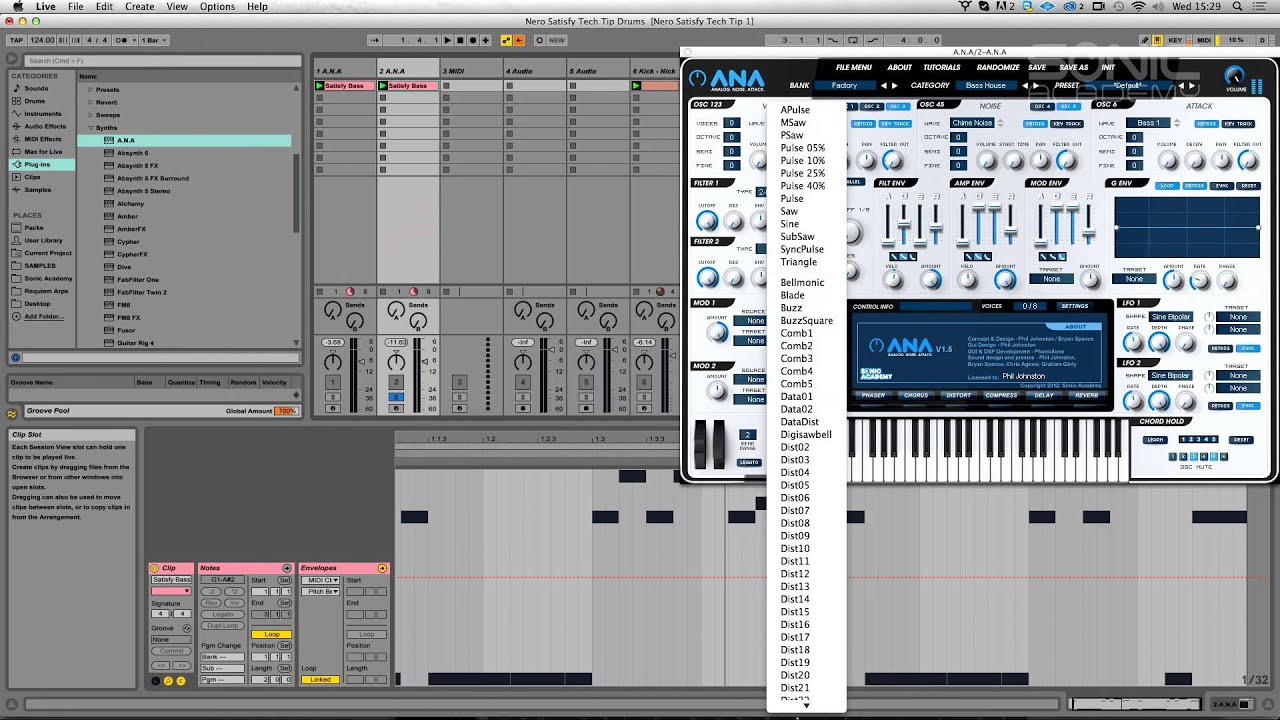Open the quantization 1 Bar dropdown

(154, 40)
